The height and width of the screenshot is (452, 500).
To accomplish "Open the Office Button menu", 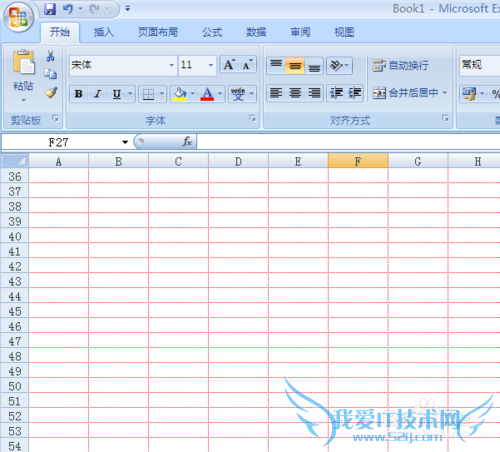I will coord(19,17).
